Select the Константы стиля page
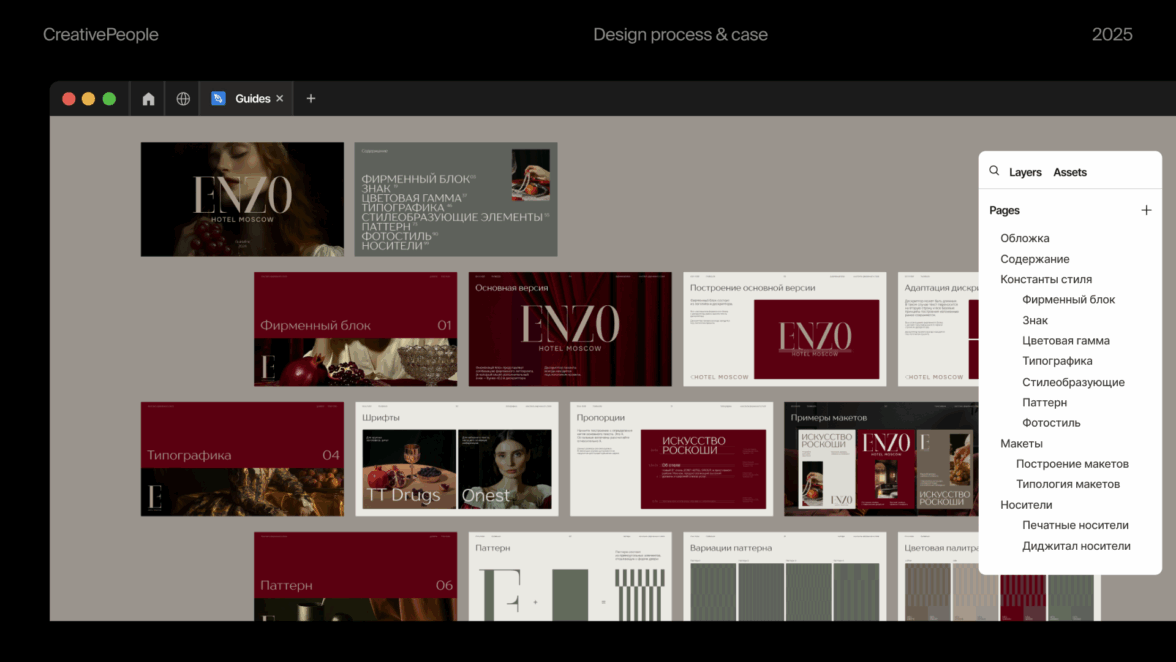The height and width of the screenshot is (662, 1176). [x=1046, y=279]
